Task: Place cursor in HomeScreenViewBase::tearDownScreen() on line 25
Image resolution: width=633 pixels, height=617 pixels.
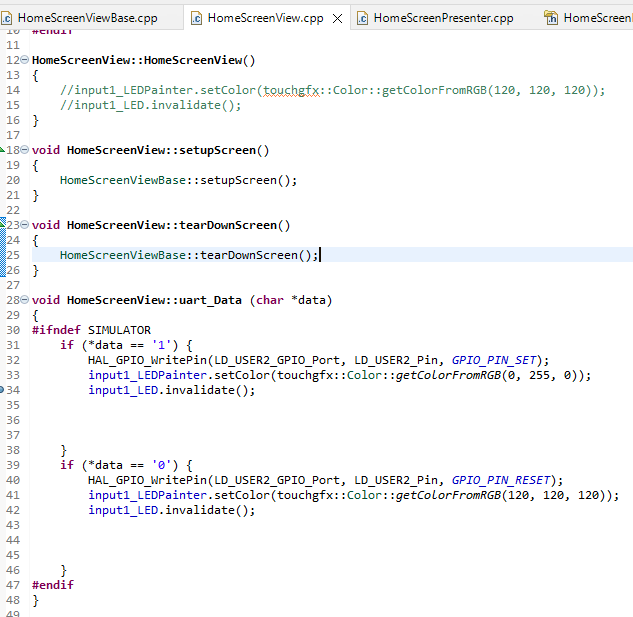Action: 189,255
